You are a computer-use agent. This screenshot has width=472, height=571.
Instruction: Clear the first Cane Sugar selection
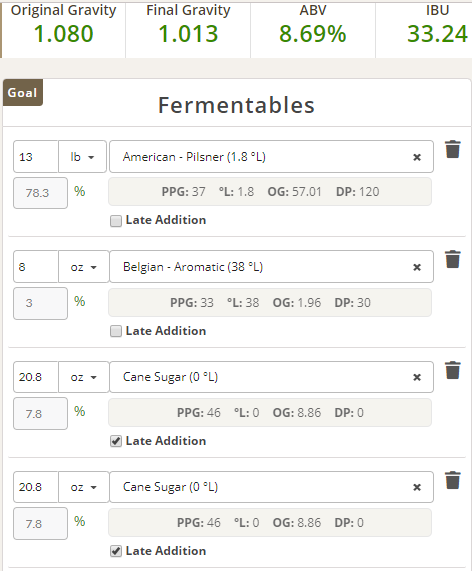point(417,377)
